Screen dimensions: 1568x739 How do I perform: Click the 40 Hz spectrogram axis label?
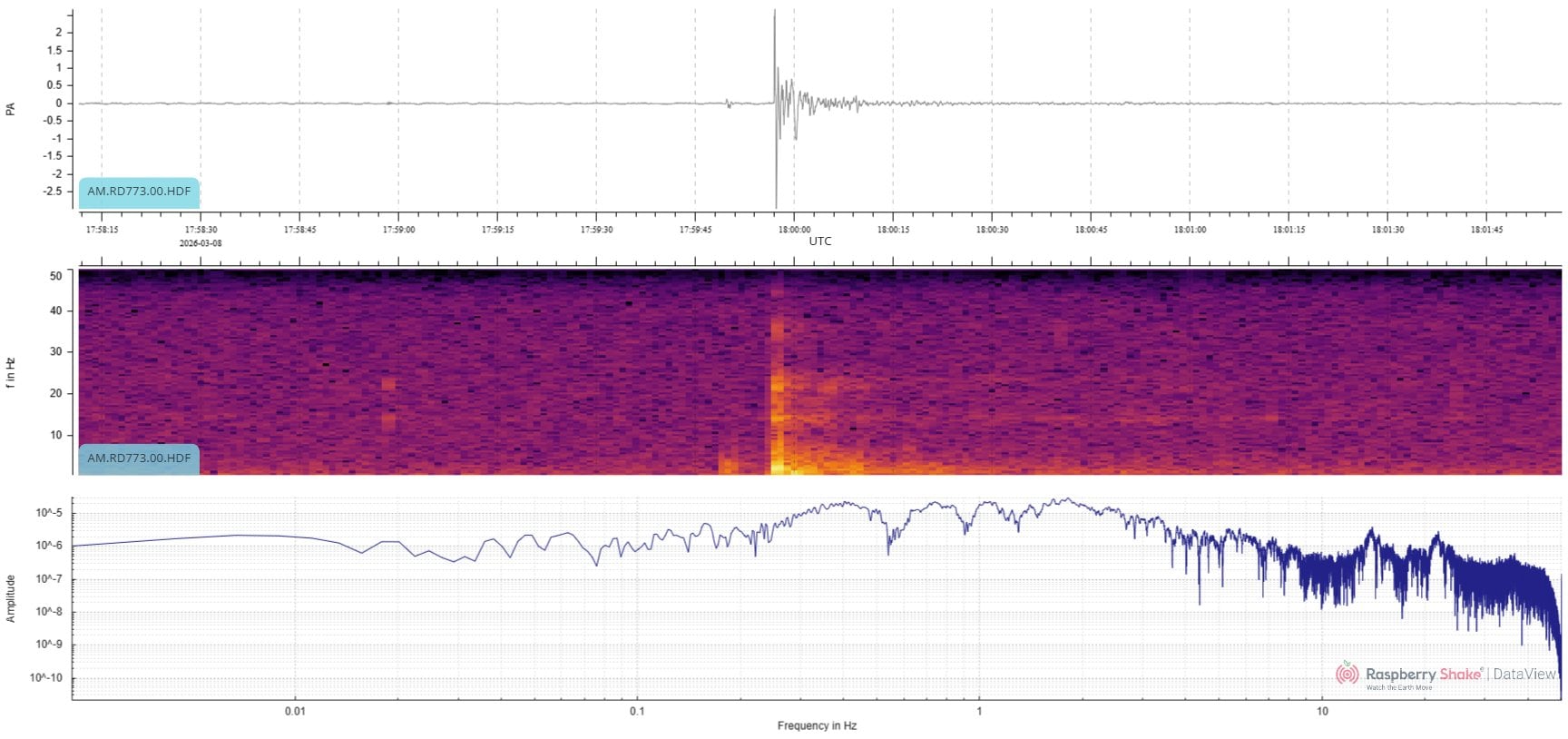coord(56,310)
